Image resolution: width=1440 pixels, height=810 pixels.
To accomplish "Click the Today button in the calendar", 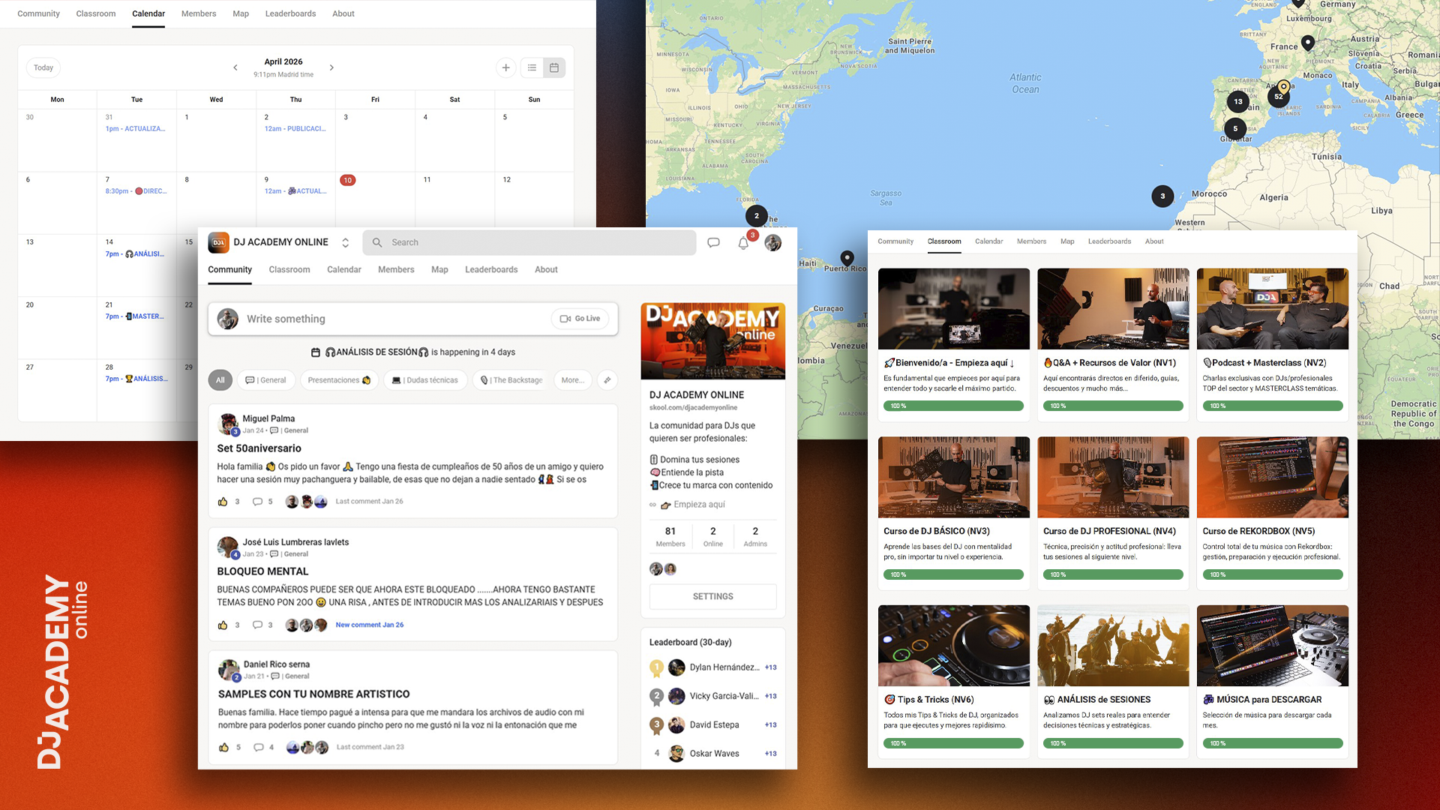I will [43, 68].
